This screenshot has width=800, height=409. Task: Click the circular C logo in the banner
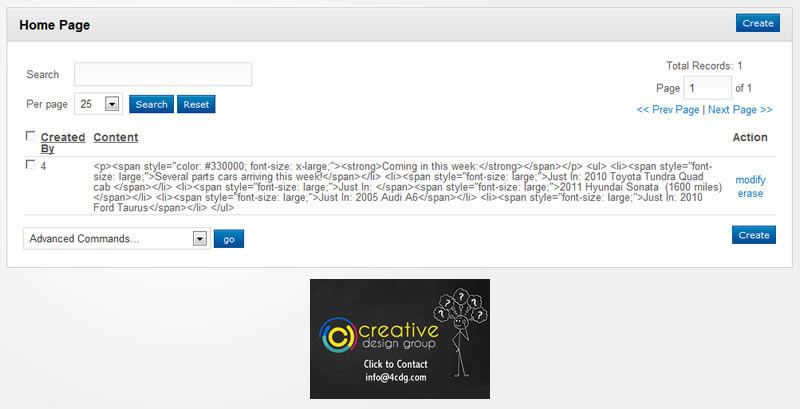click(x=339, y=334)
